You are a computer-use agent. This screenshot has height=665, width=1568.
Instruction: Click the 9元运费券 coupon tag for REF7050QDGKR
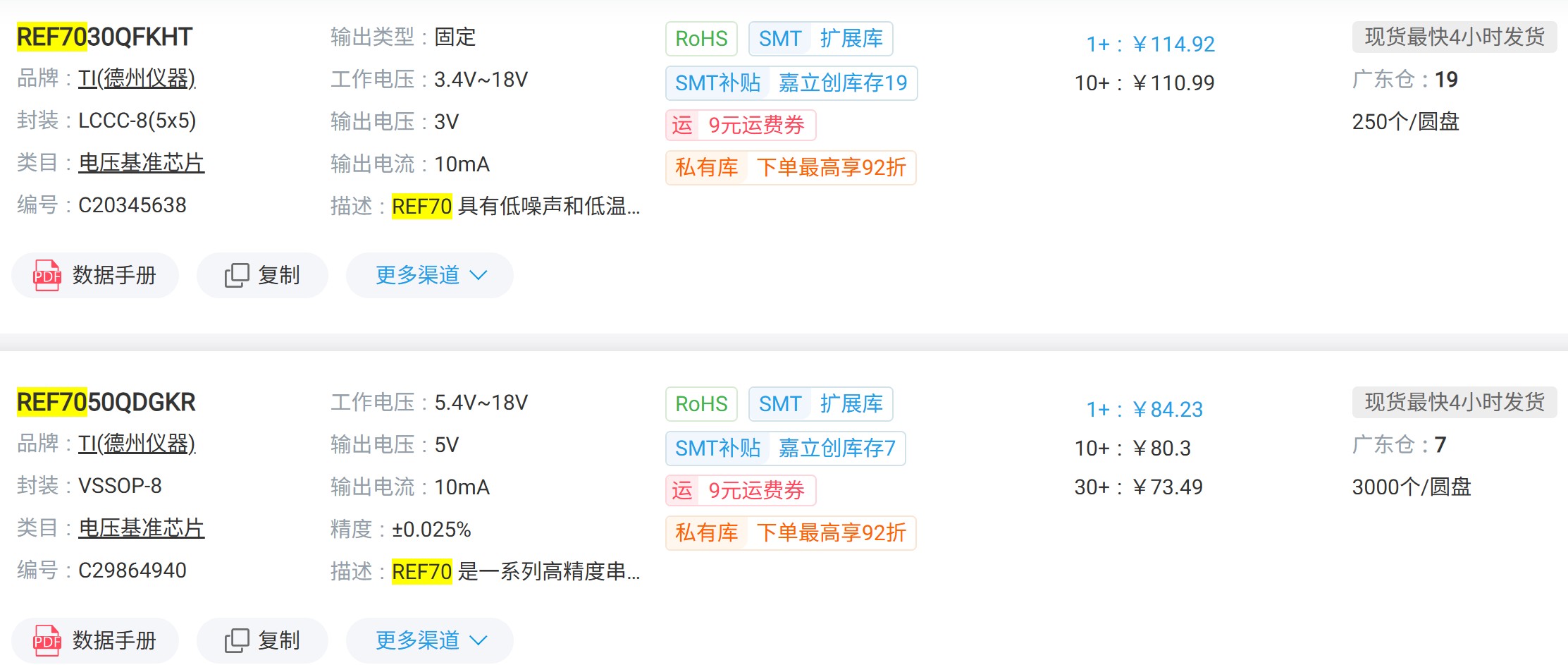(x=741, y=491)
